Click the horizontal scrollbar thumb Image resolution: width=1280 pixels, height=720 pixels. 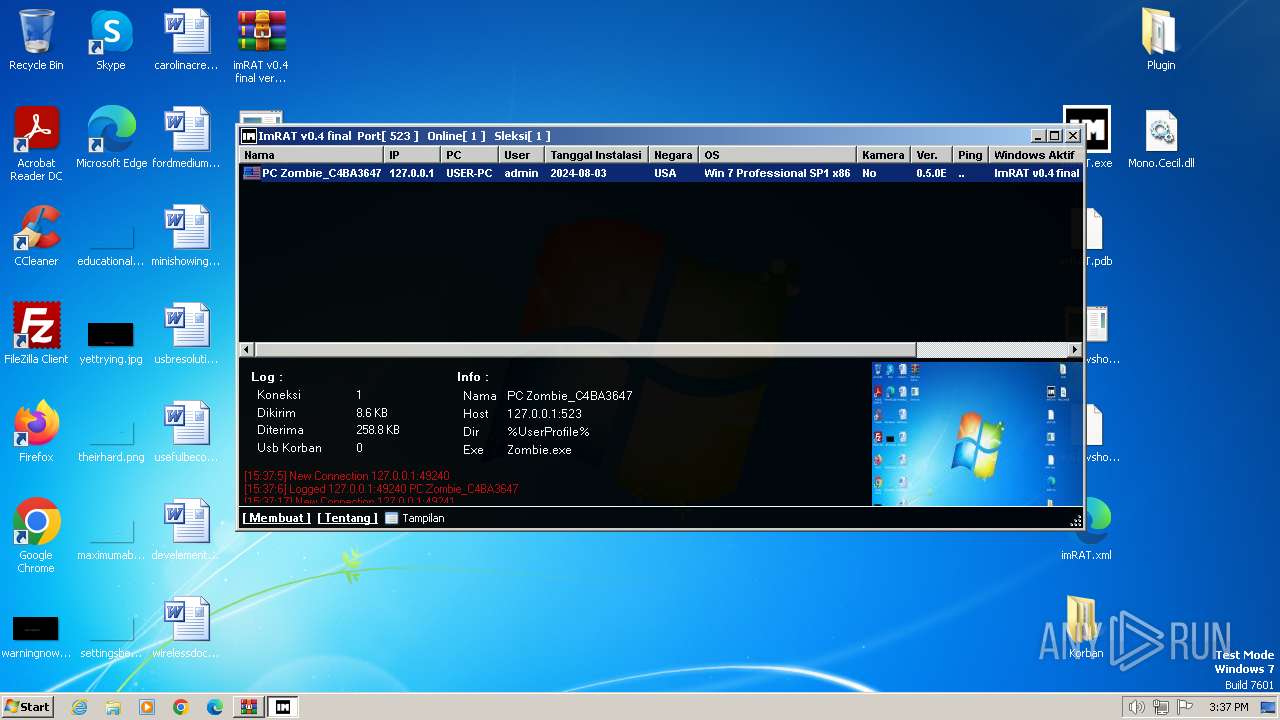pyautogui.click(x=586, y=349)
